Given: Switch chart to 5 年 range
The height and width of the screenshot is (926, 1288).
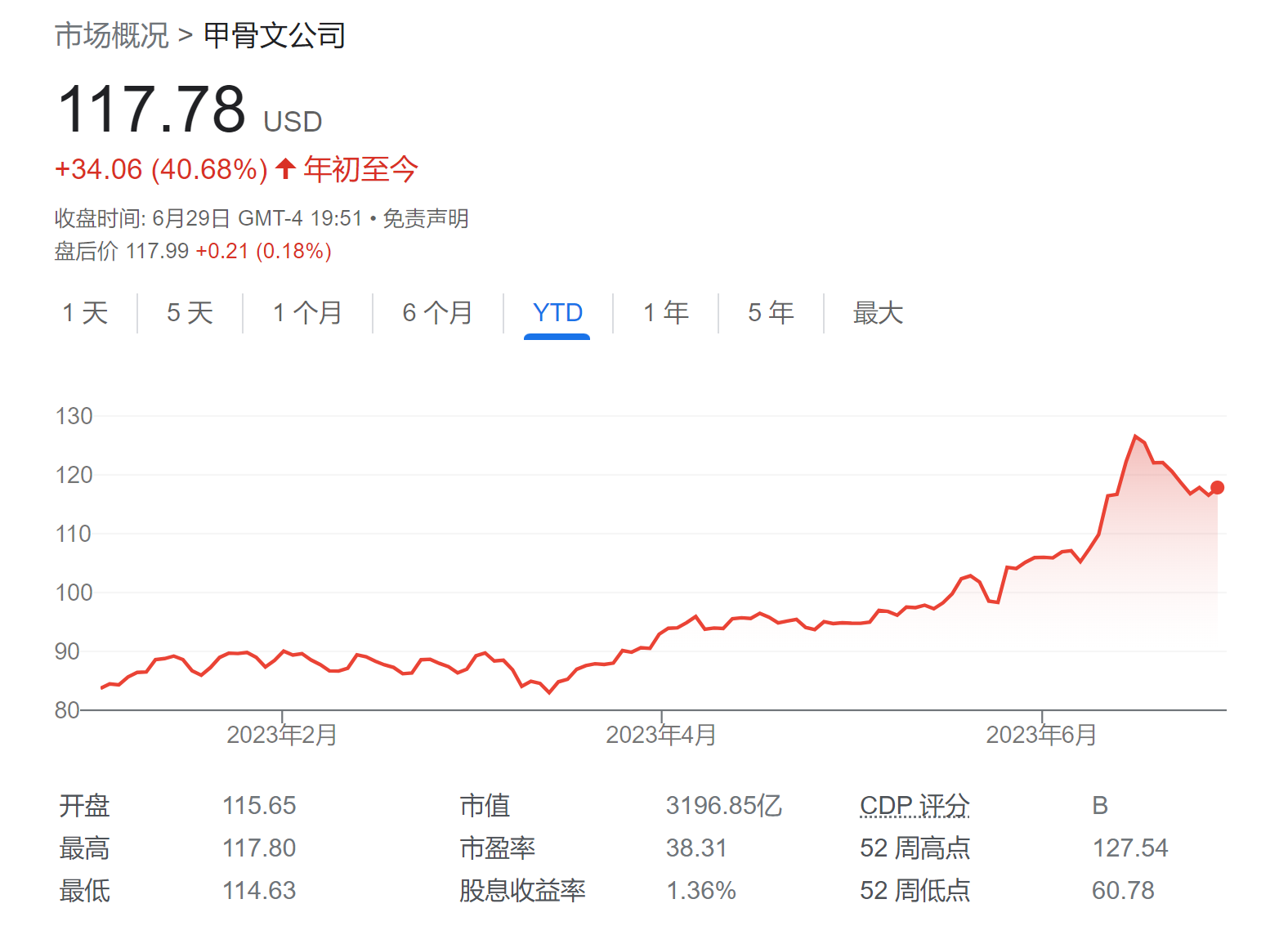Looking at the screenshot, I should 771,312.
